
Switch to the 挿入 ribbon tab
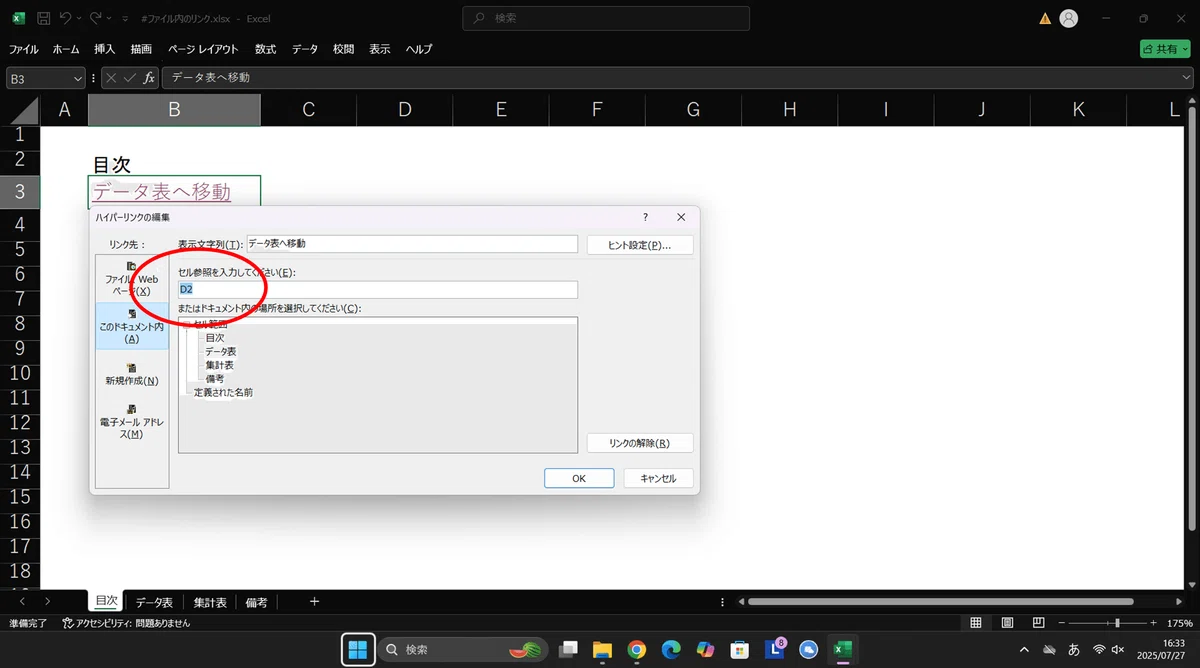point(105,49)
